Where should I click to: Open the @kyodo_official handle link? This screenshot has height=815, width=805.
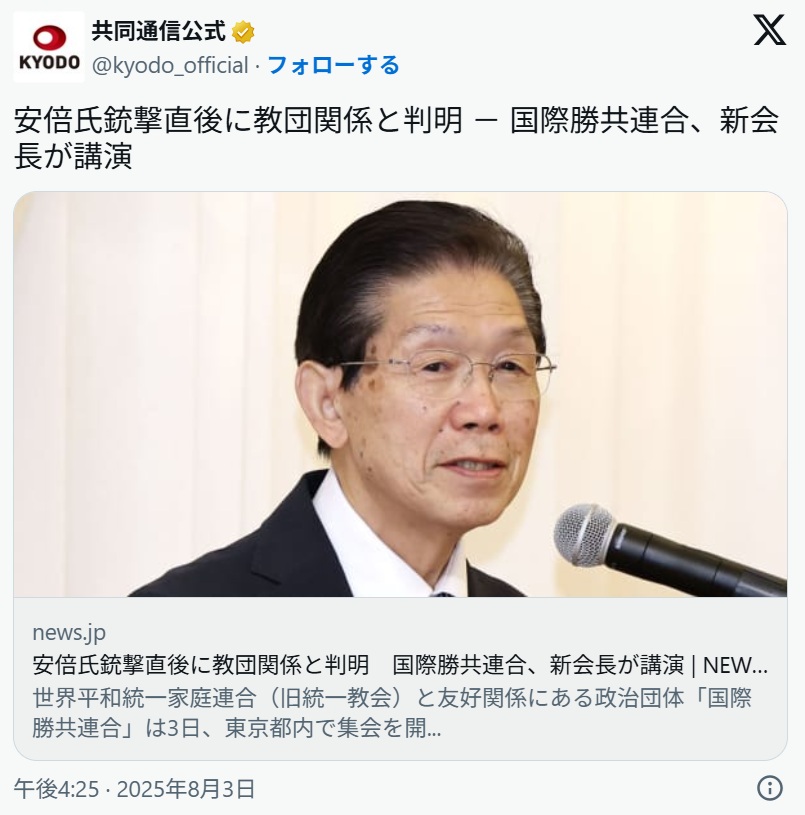coord(170,65)
